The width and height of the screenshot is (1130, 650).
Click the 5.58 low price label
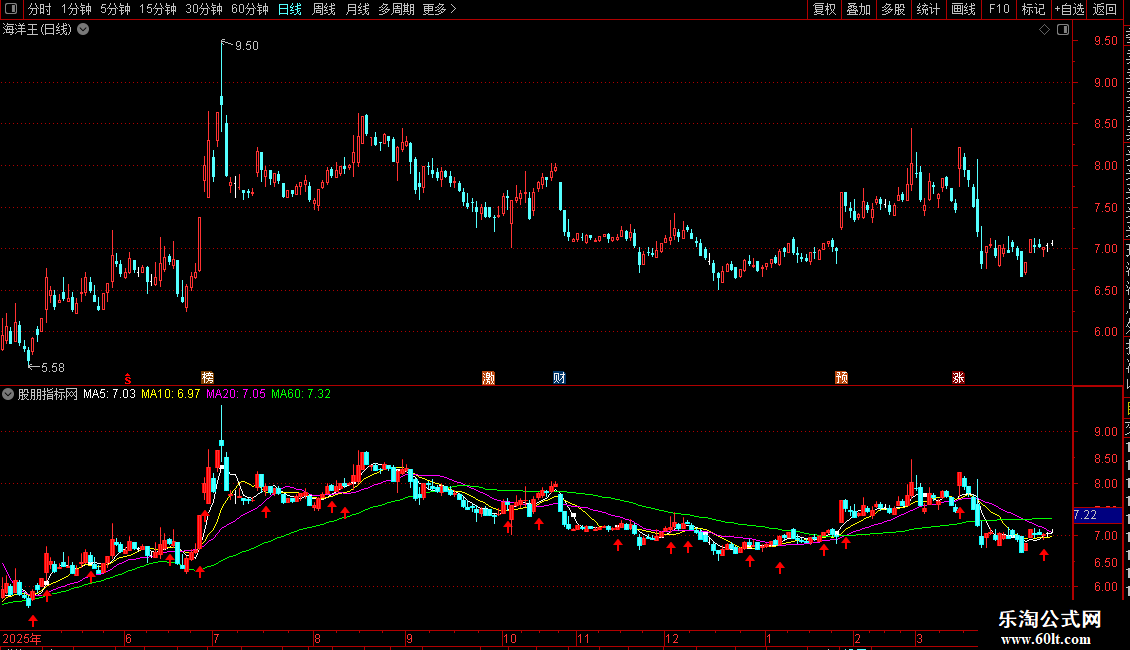(x=53, y=368)
